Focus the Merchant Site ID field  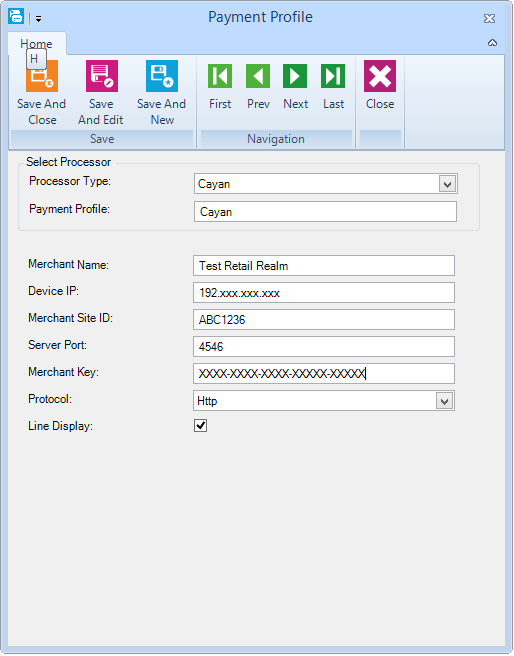pyautogui.click(x=324, y=320)
